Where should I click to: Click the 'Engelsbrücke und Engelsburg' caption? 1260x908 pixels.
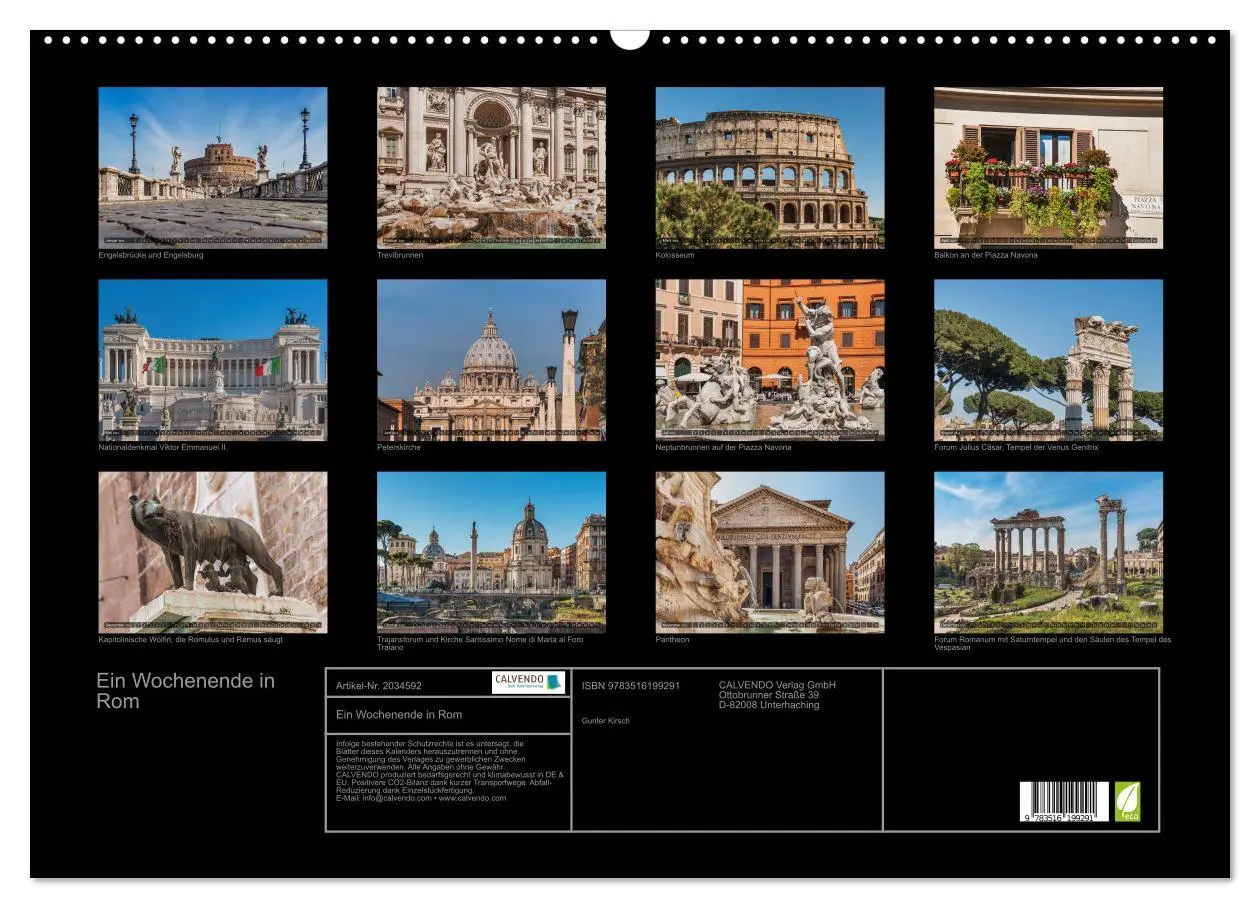151,255
